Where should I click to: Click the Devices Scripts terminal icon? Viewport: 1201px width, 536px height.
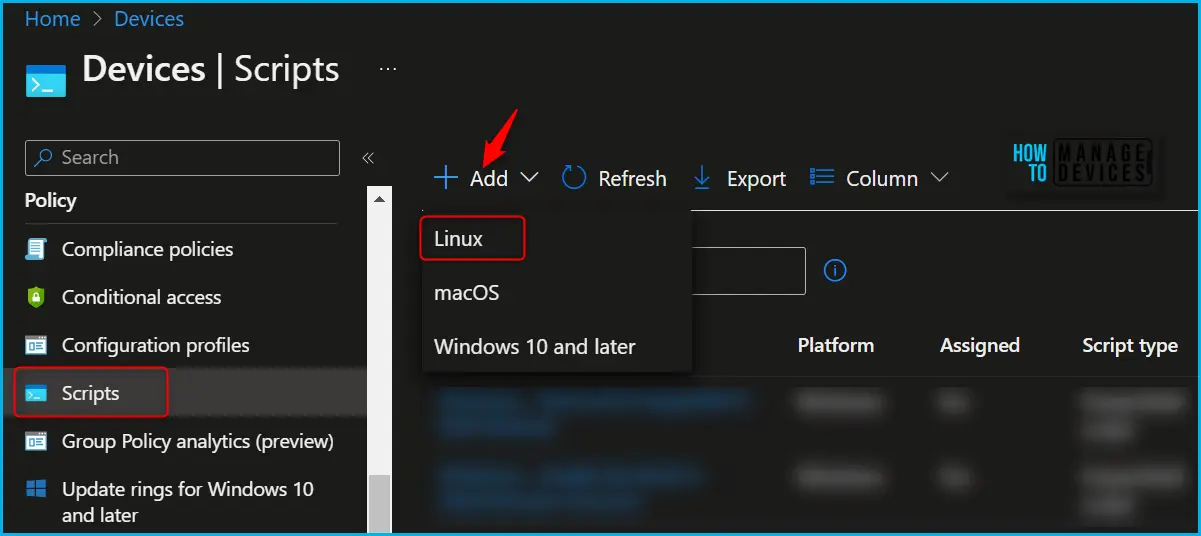46,81
